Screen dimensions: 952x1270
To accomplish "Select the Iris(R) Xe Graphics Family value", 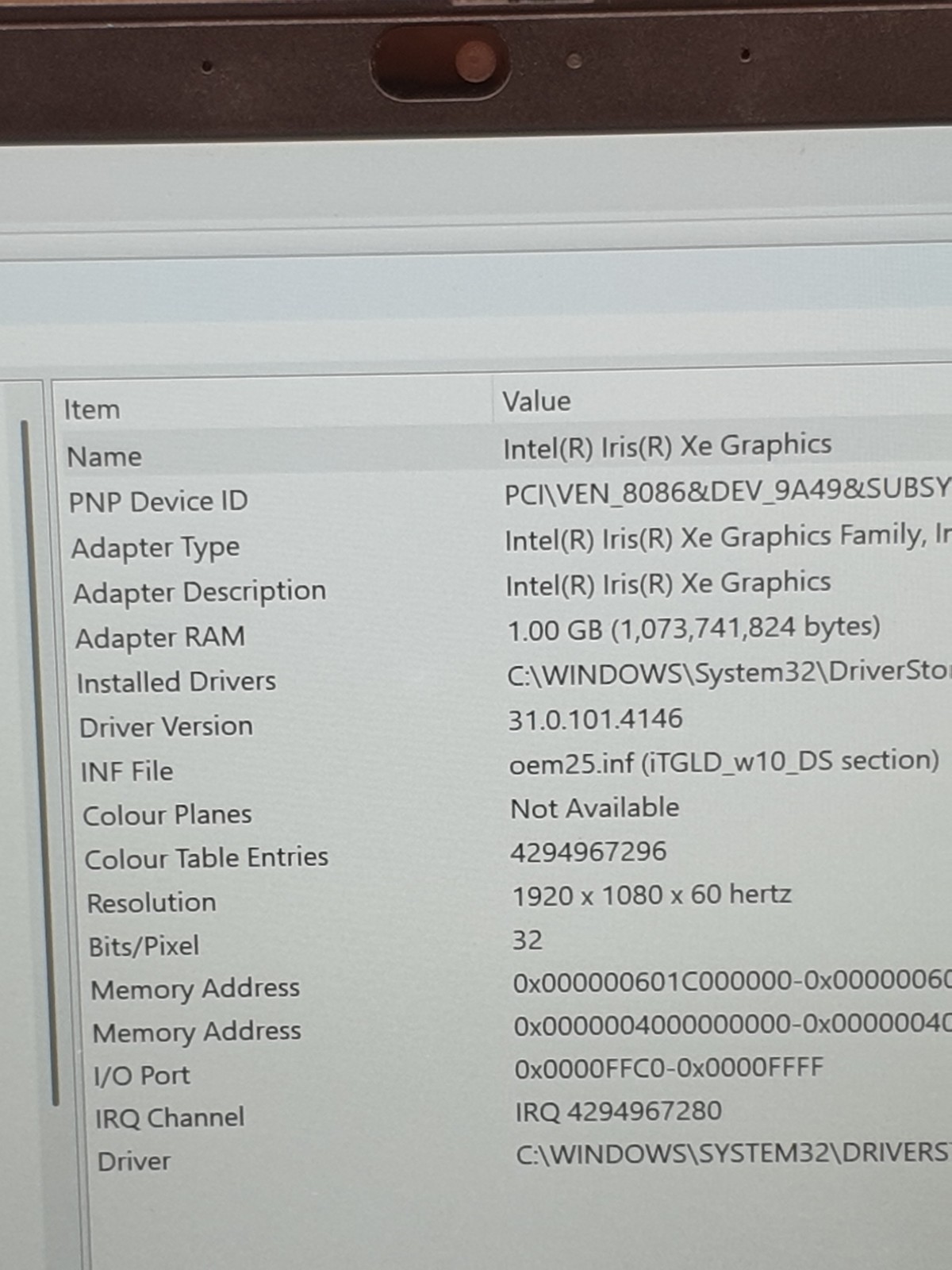I will [x=727, y=538].
